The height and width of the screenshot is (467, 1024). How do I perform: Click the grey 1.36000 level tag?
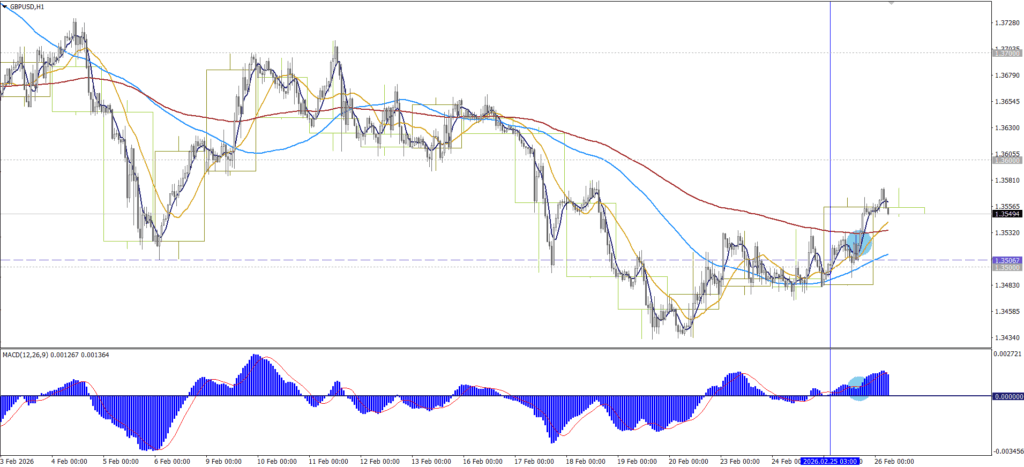pyautogui.click(x=1006, y=159)
